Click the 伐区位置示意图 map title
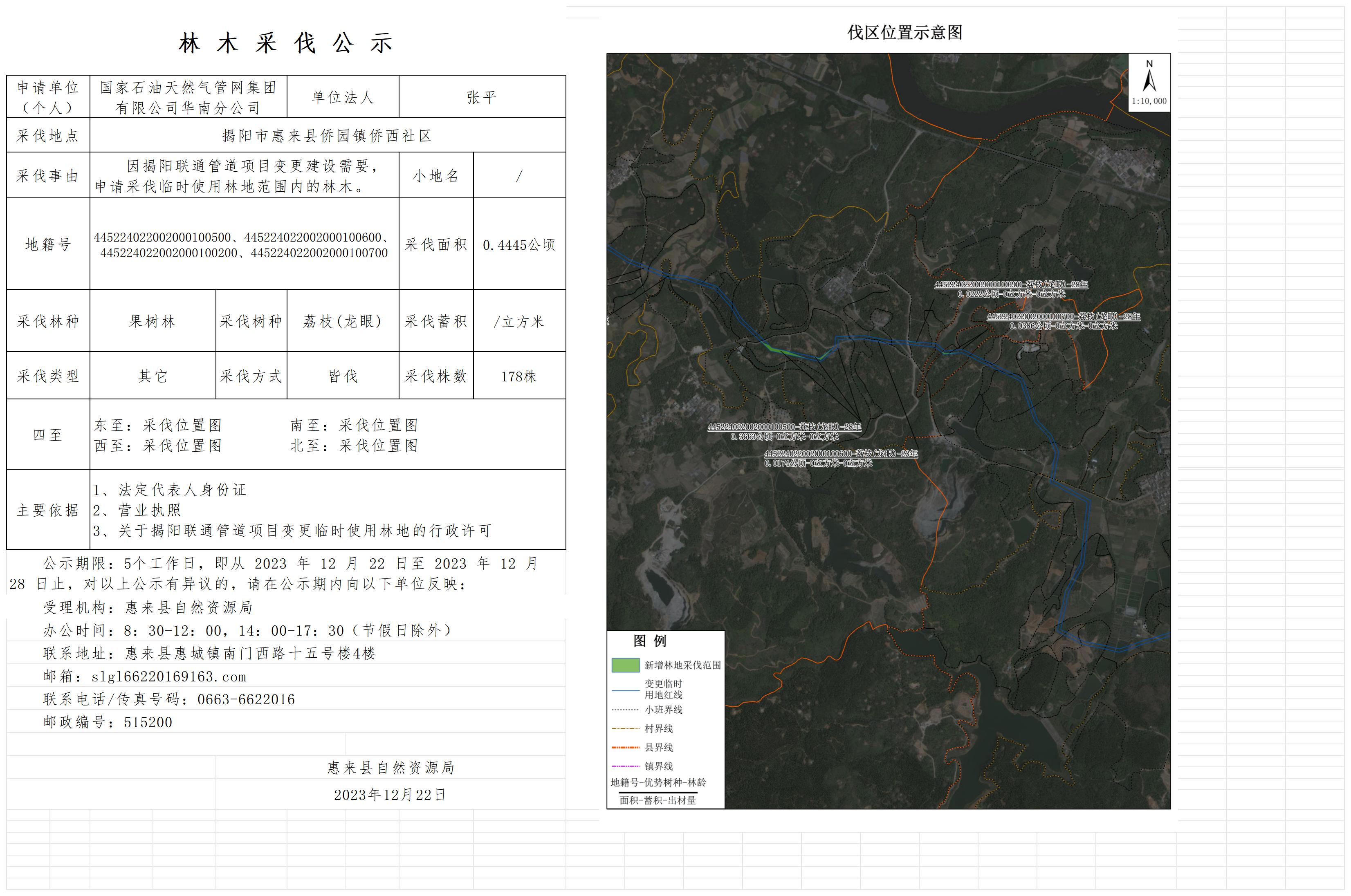 (904, 33)
